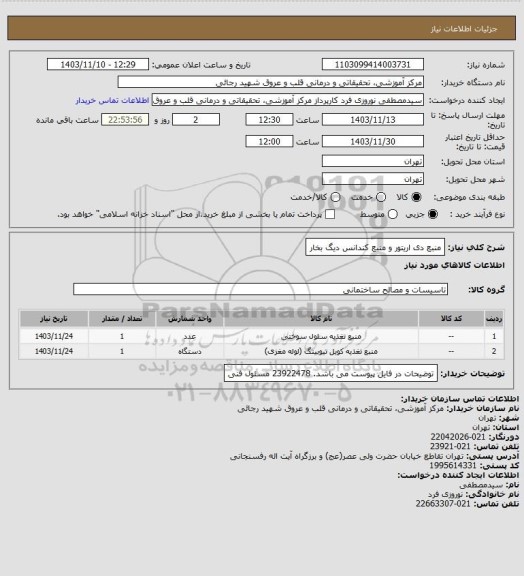Viewport: 524px width, 576px height.
Task: Click the delivery province field تهران
Action: coord(373,161)
